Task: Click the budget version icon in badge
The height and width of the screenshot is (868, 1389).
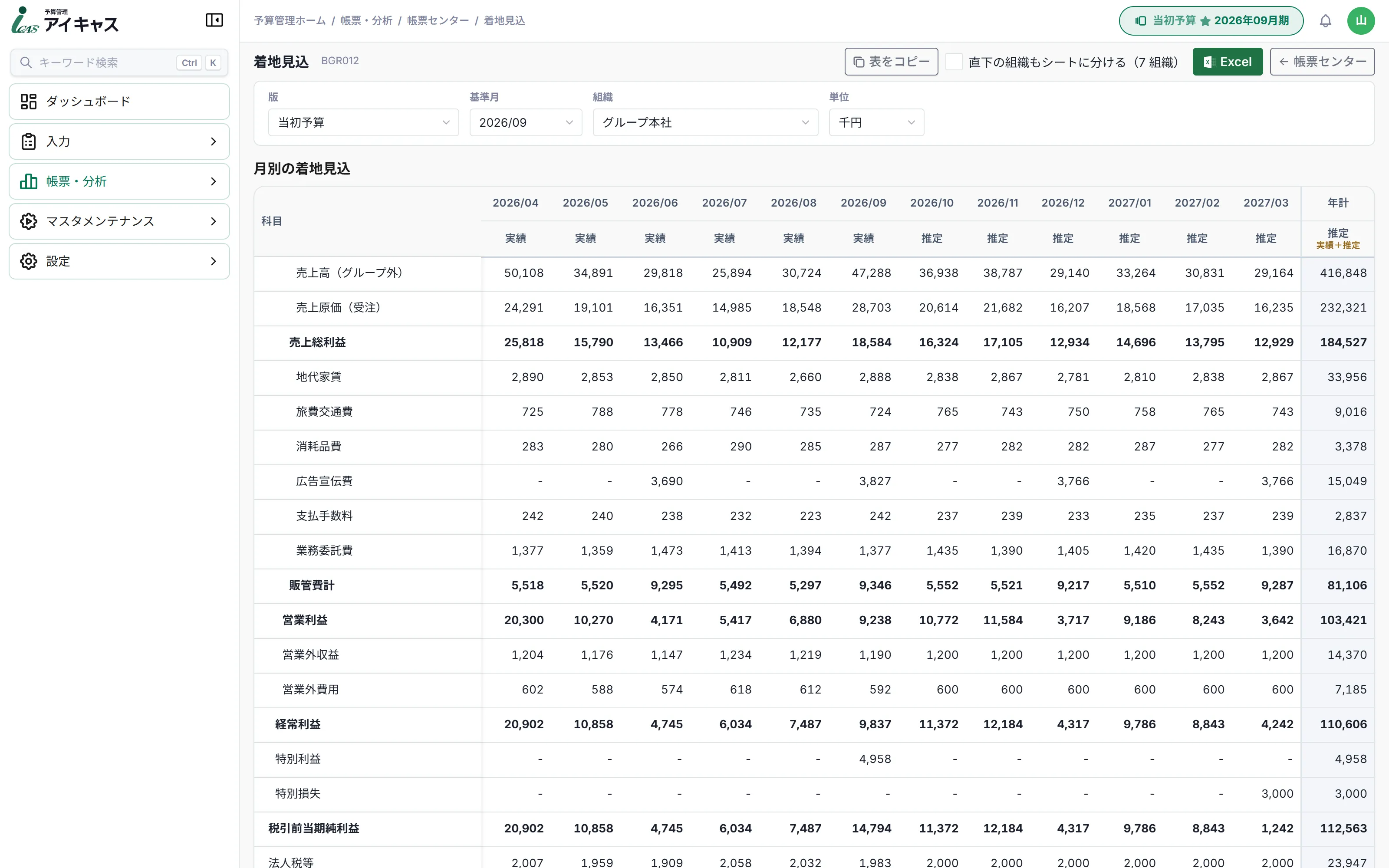Action: [x=1140, y=21]
